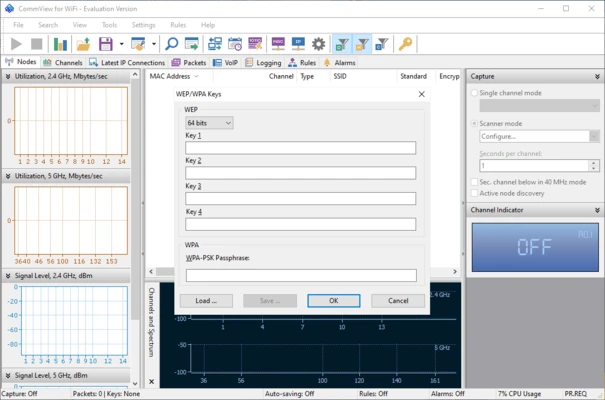Open the File menu

pos(18,25)
